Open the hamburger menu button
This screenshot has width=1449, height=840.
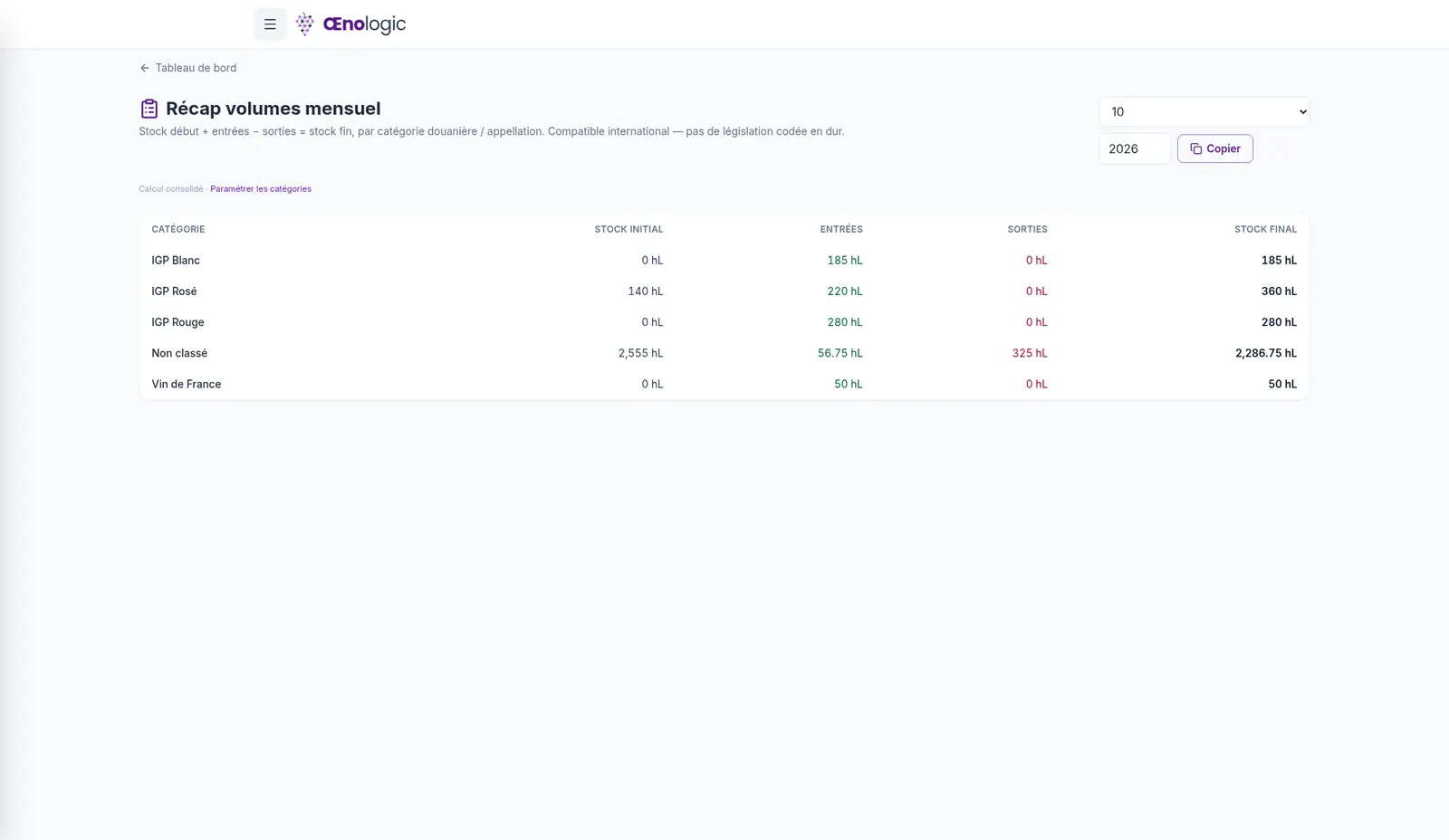click(x=270, y=24)
